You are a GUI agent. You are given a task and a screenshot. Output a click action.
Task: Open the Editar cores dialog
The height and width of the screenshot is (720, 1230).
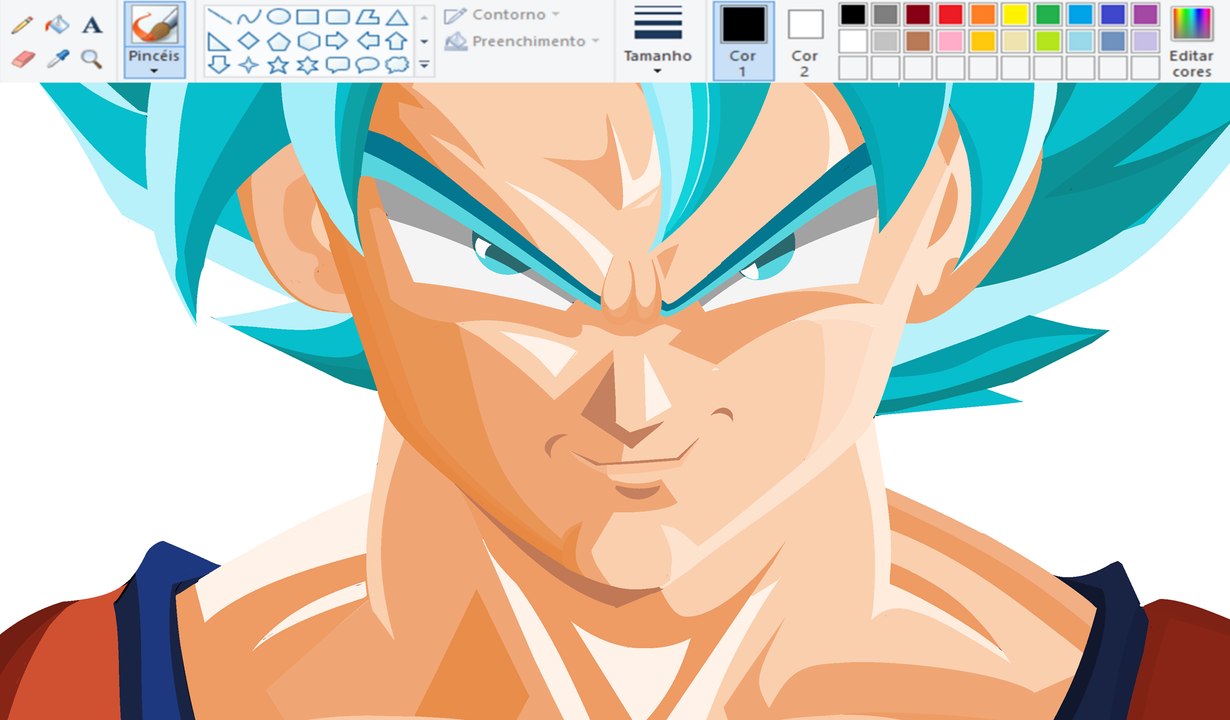point(1191,41)
